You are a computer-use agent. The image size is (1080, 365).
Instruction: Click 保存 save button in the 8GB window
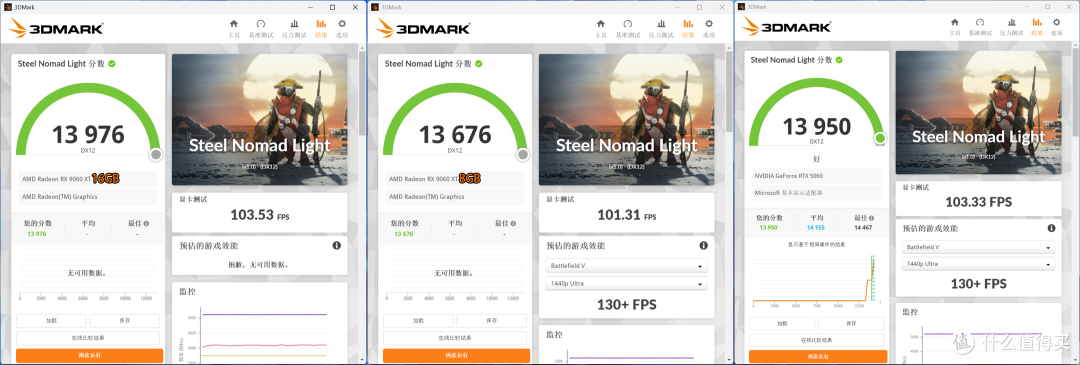coord(492,321)
